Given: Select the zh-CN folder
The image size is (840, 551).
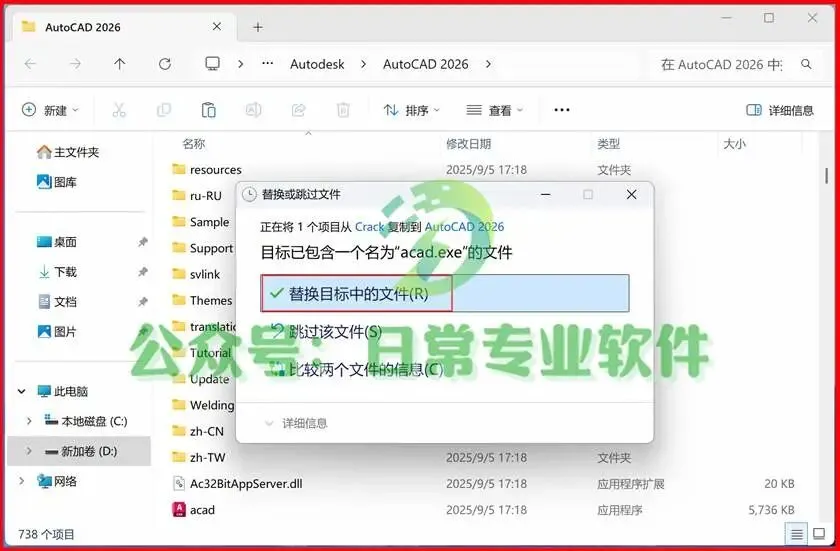Looking at the screenshot, I should click(x=198, y=432).
